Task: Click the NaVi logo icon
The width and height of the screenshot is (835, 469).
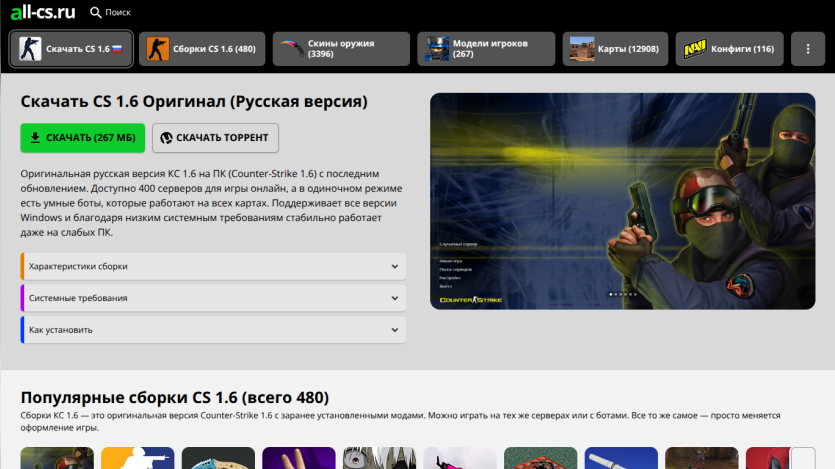Action: coord(695,49)
